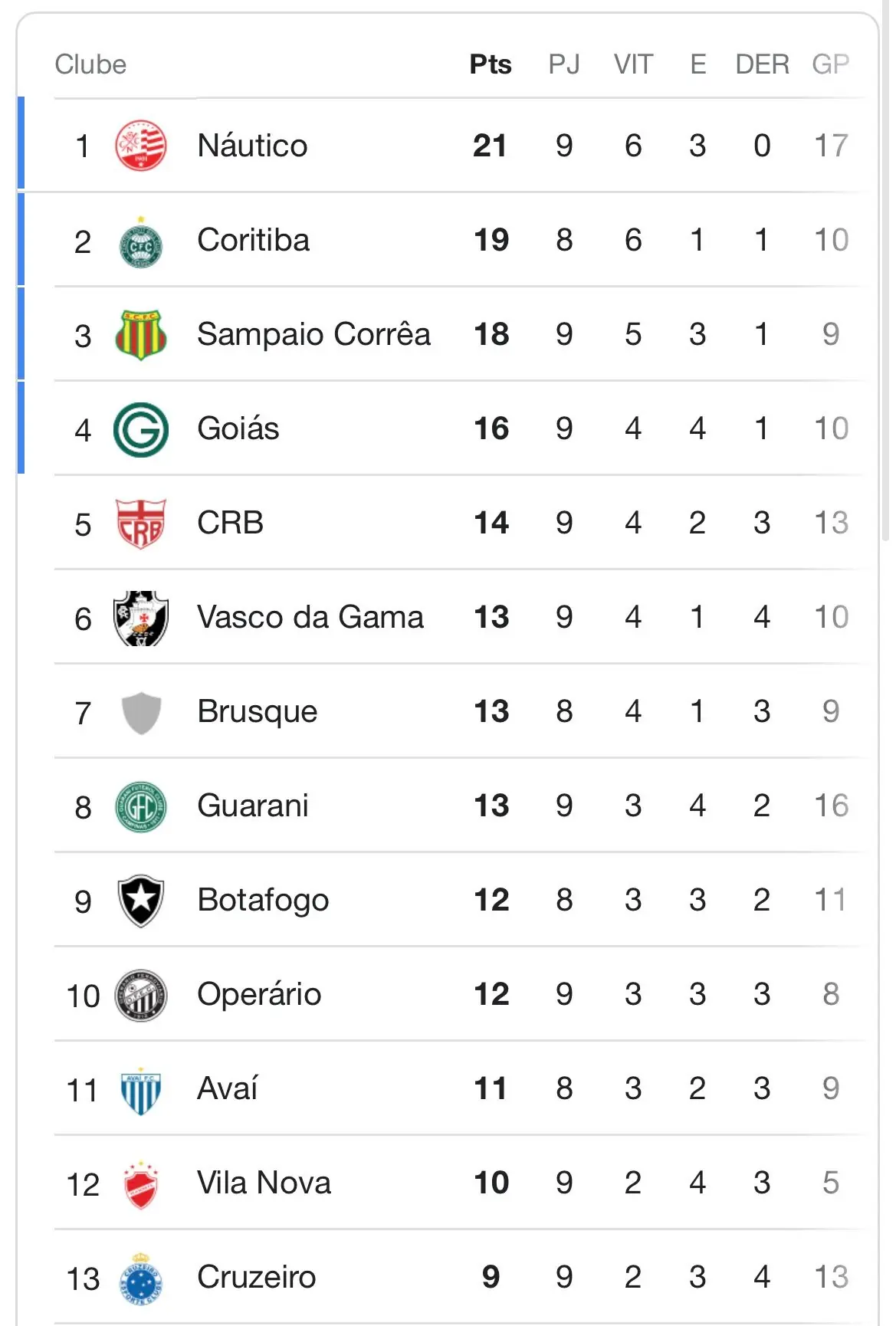Click the Vasco da Gama crest
The height and width of the screenshot is (1326, 896).
(141, 618)
